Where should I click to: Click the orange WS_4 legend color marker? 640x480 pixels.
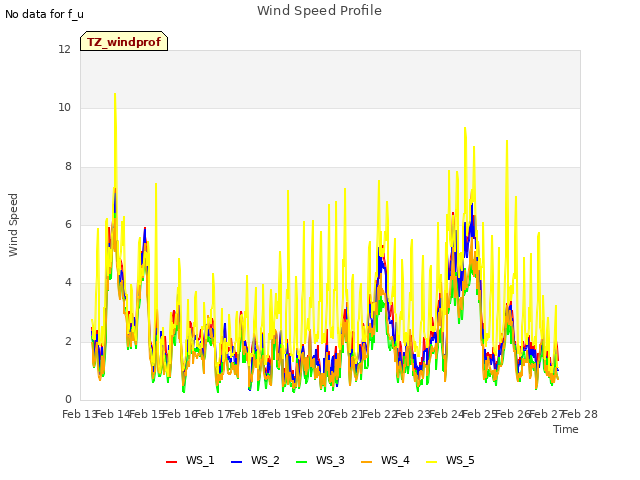[x=367, y=462]
